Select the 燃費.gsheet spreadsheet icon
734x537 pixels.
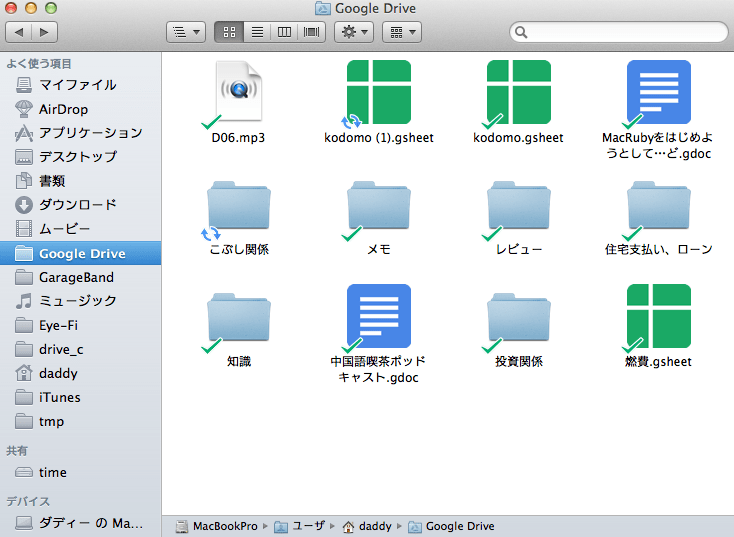pos(659,316)
